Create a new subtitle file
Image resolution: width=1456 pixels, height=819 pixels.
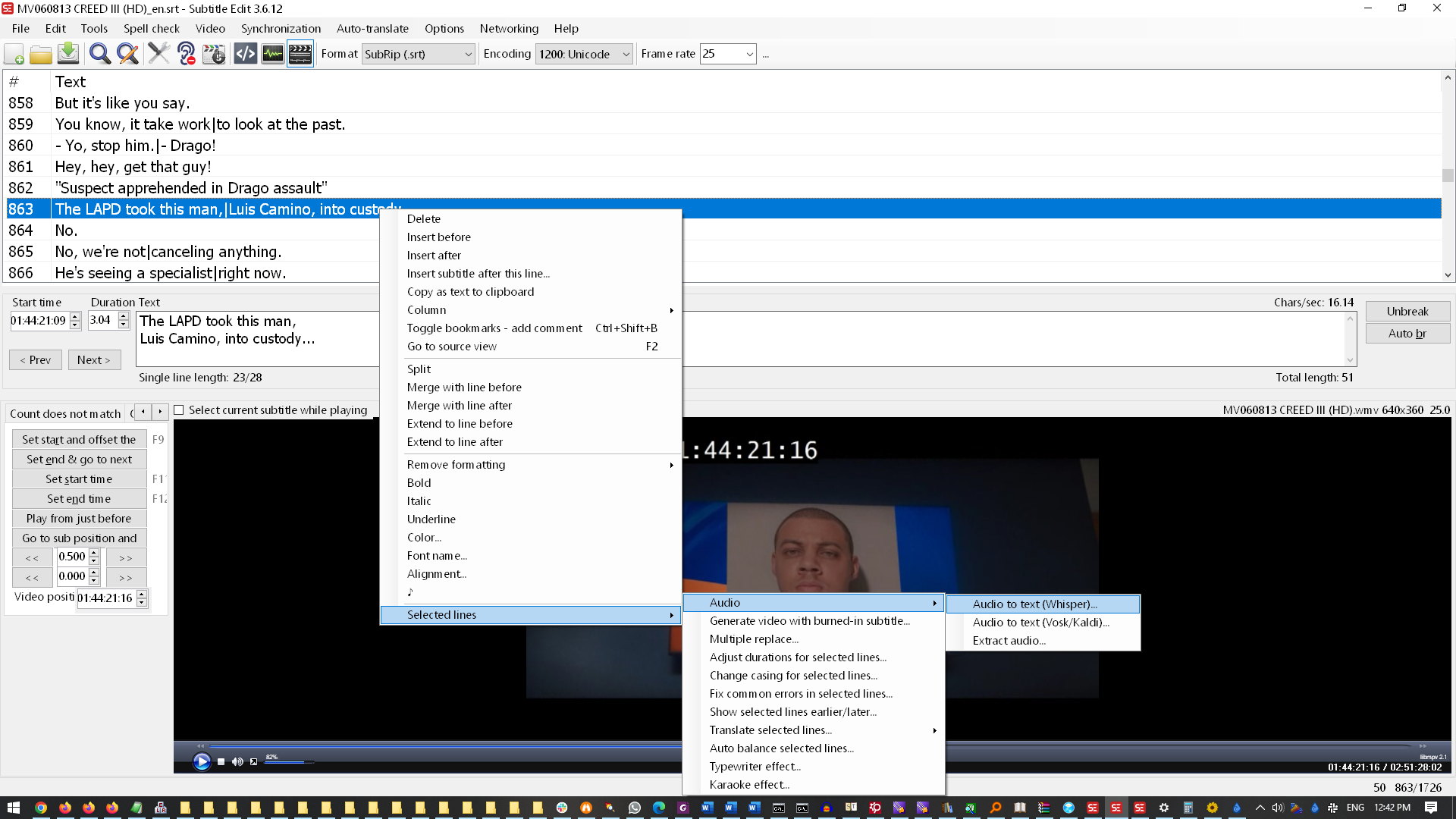(13, 54)
